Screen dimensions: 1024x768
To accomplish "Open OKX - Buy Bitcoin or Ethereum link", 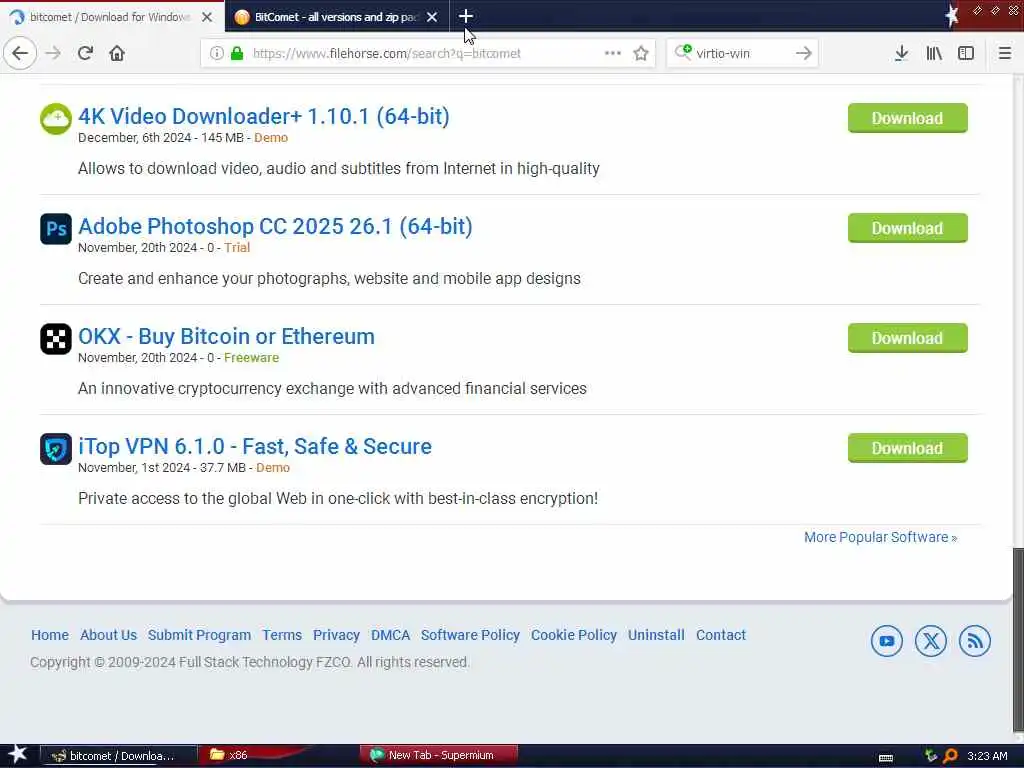I will (226, 336).
